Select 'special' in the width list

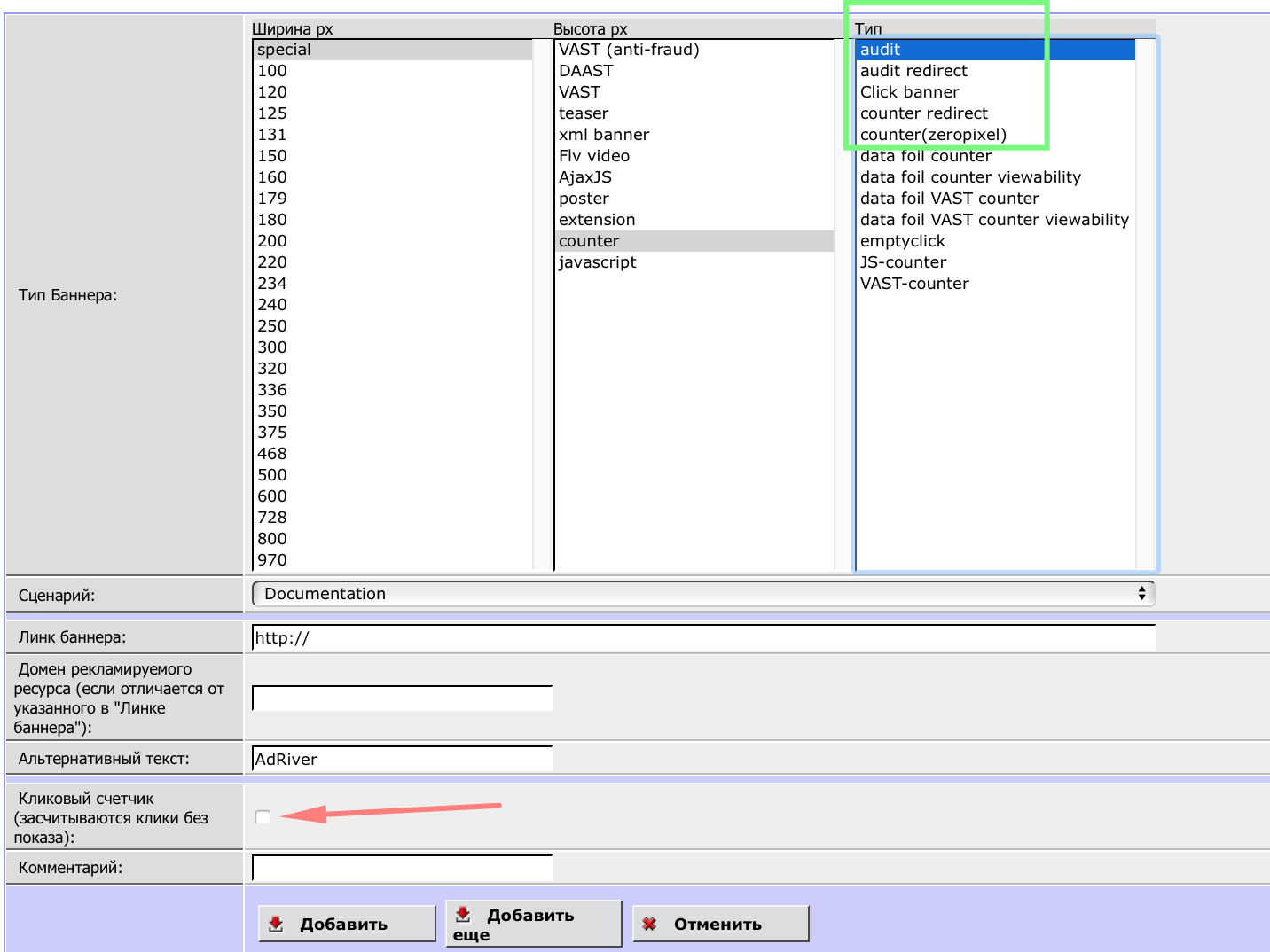click(x=392, y=50)
